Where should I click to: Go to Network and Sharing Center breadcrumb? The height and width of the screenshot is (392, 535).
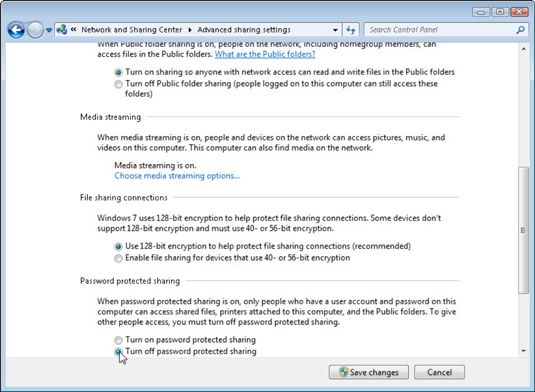tap(131, 30)
